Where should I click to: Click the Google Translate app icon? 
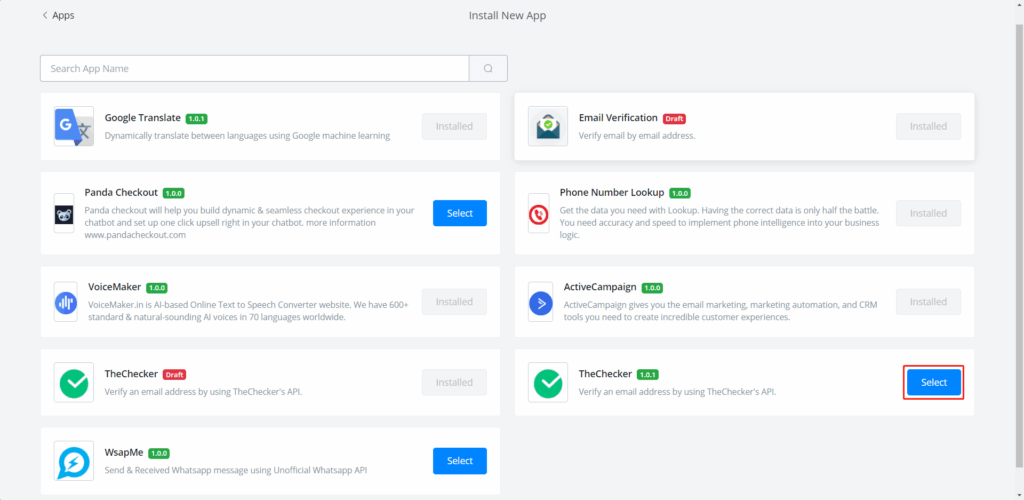[73, 127]
